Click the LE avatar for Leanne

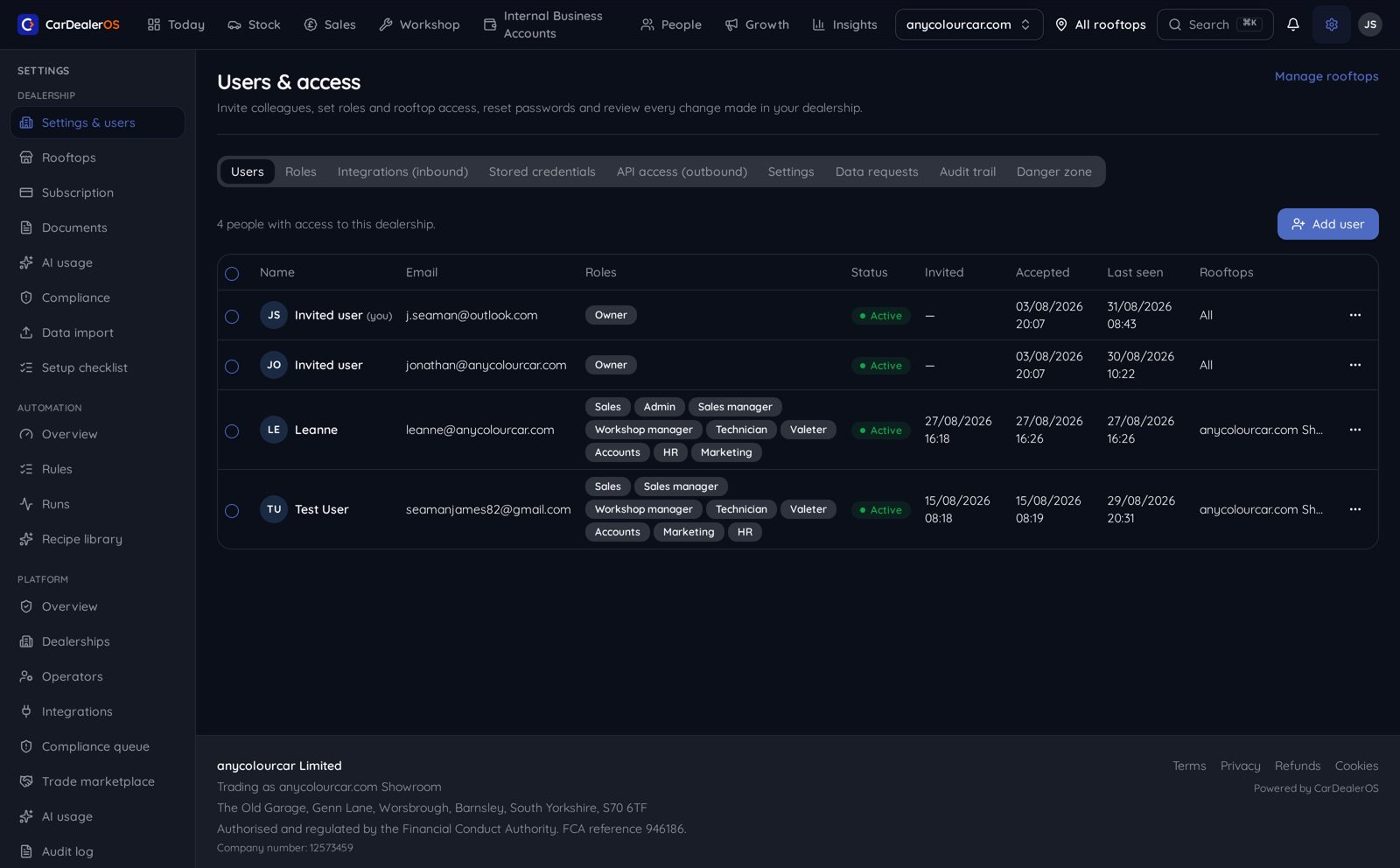pyautogui.click(x=274, y=430)
